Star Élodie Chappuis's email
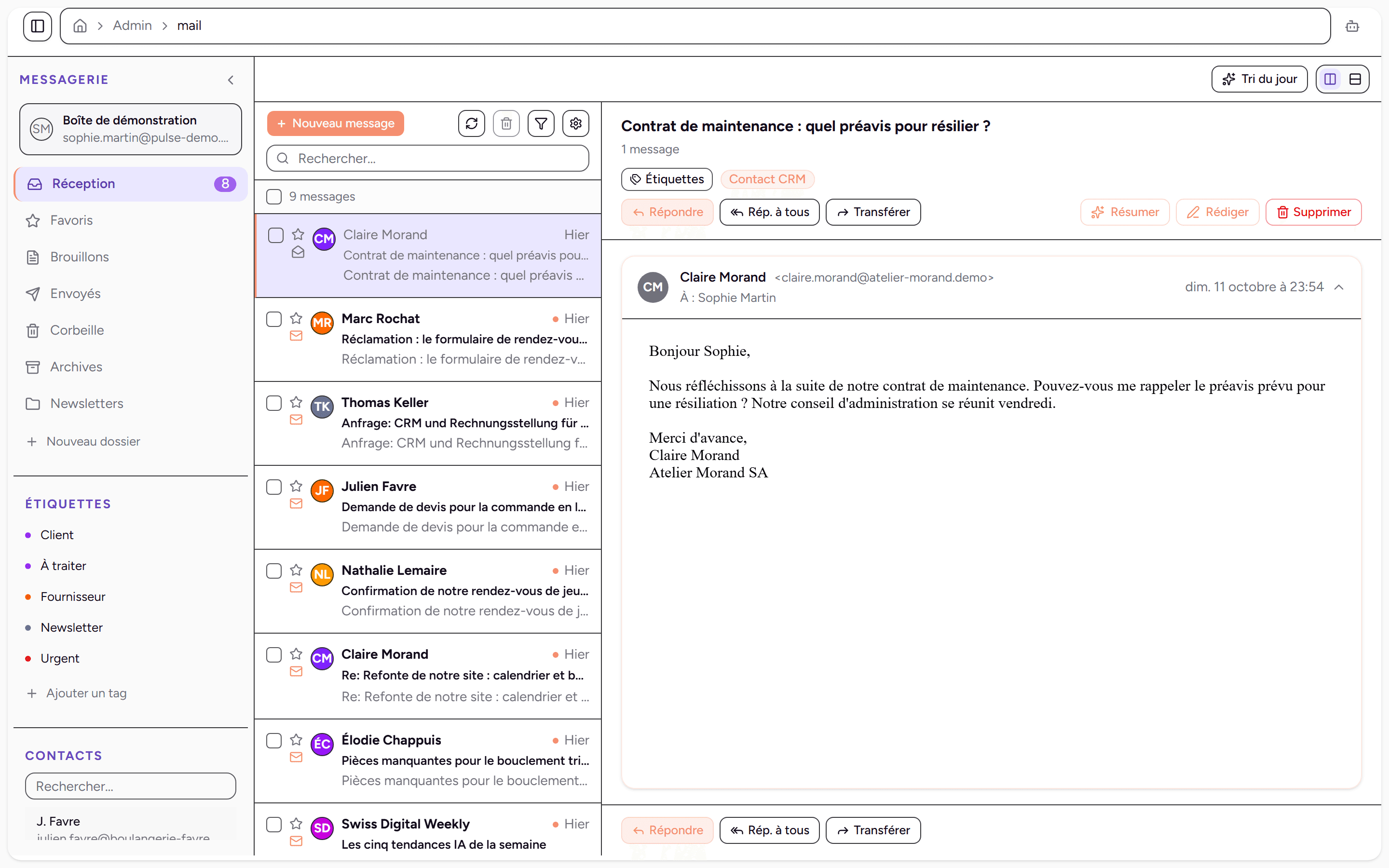This screenshot has height=868, width=1389. pyautogui.click(x=296, y=739)
